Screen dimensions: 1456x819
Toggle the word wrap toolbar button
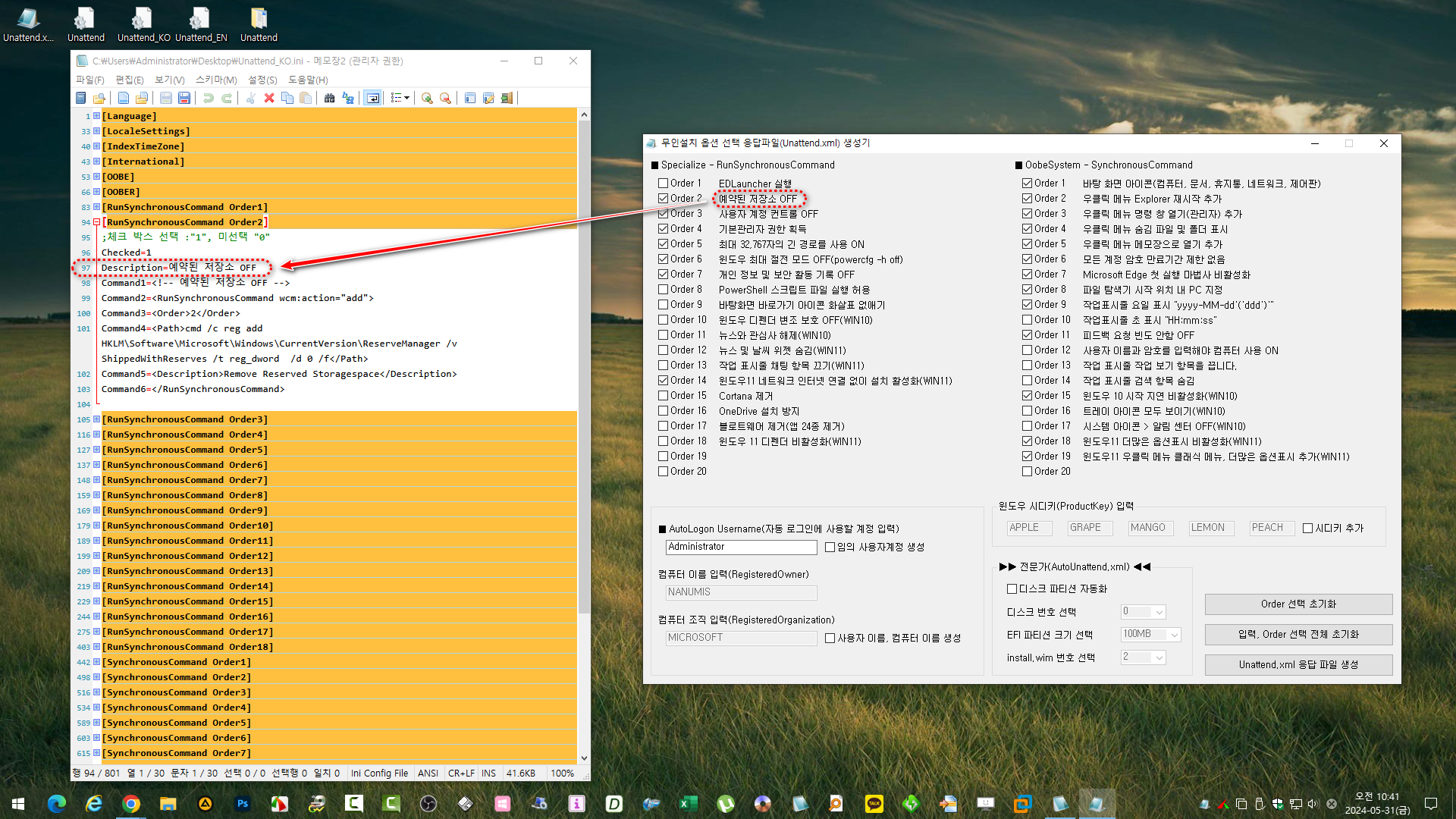pyautogui.click(x=372, y=98)
